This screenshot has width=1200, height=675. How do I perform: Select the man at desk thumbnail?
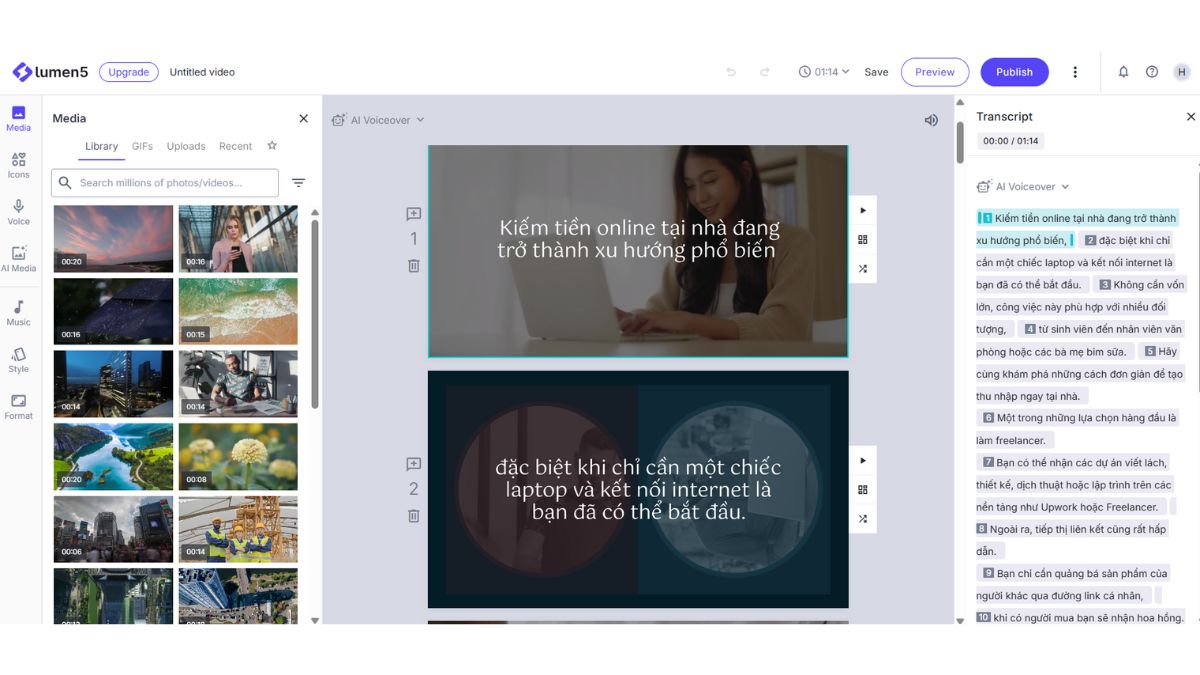click(x=238, y=383)
